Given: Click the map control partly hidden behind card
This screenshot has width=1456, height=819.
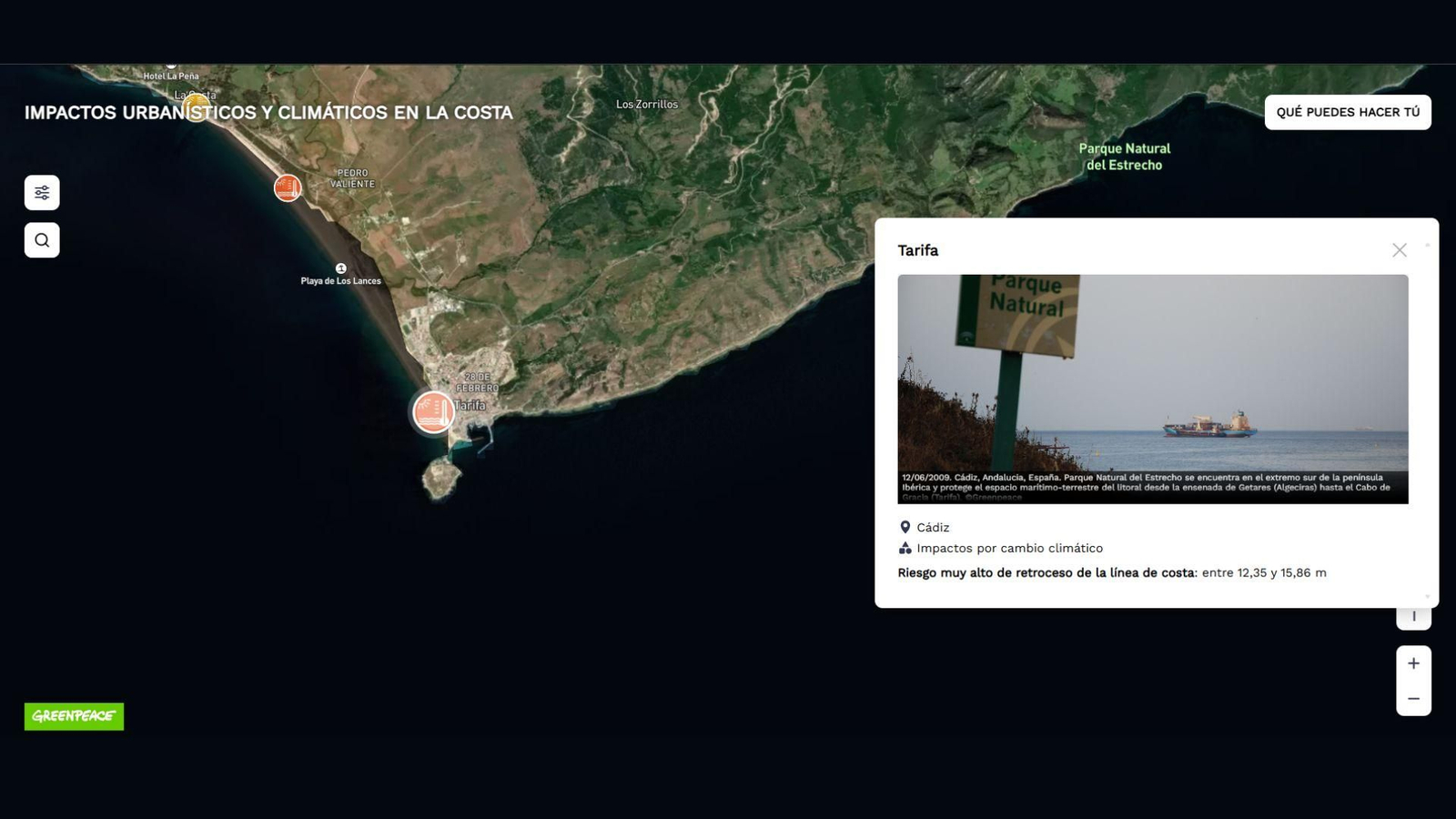Looking at the screenshot, I should (x=1413, y=619).
